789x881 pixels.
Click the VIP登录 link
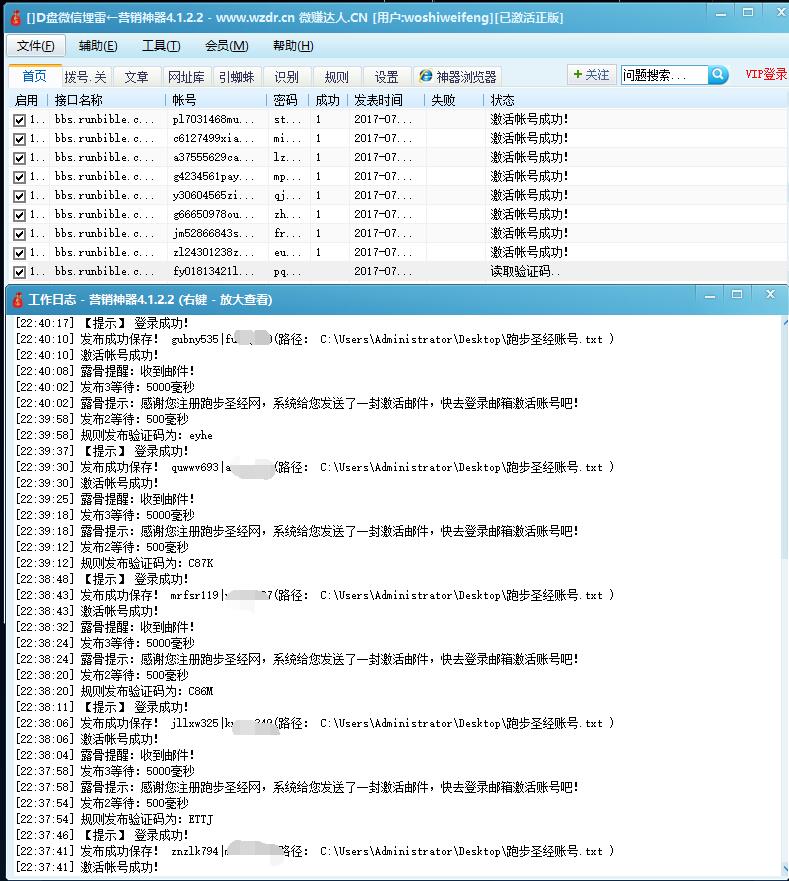click(x=766, y=74)
